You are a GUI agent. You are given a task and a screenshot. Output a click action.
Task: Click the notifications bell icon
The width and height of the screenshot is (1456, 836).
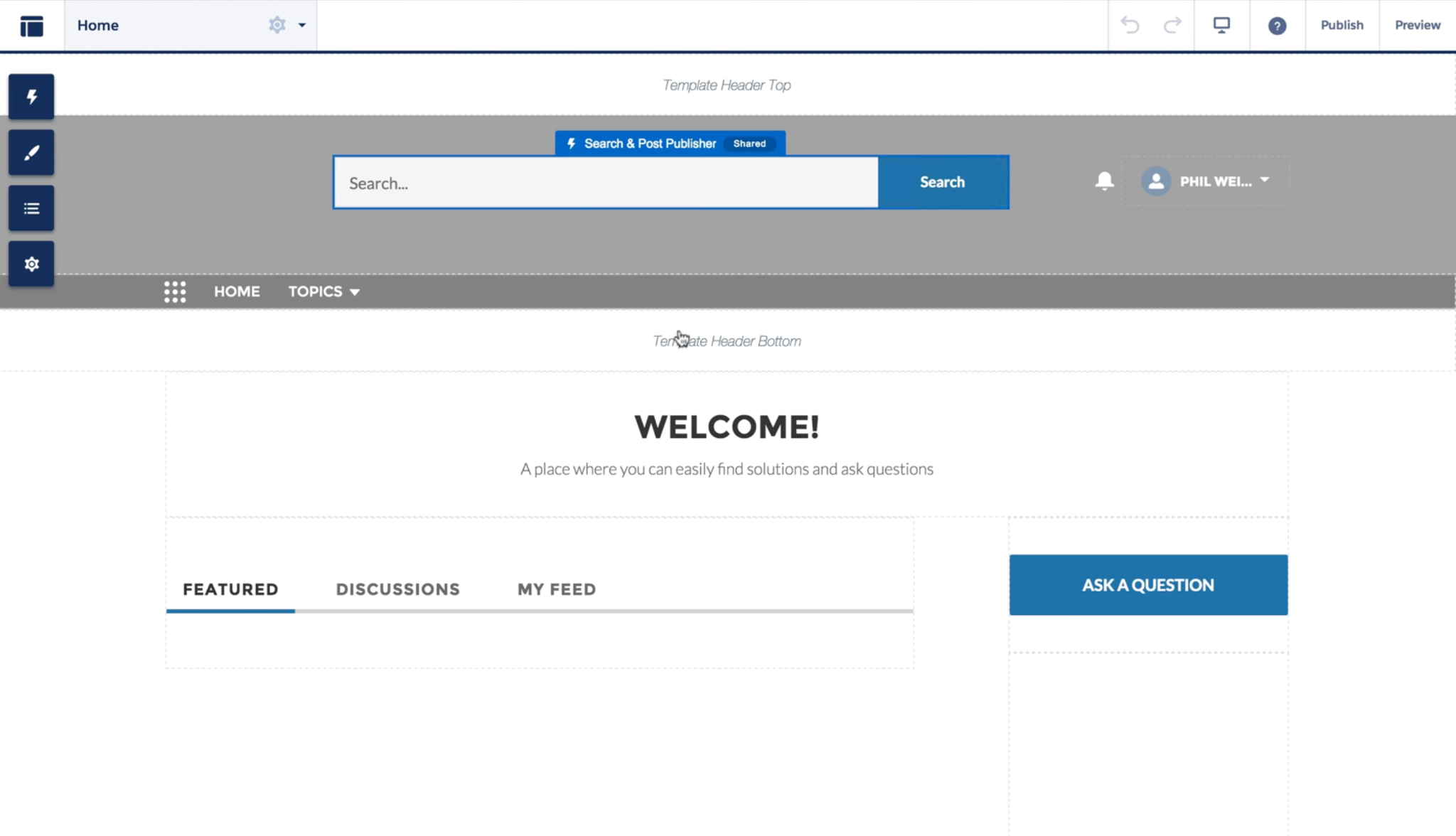(x=1104, y=181)
